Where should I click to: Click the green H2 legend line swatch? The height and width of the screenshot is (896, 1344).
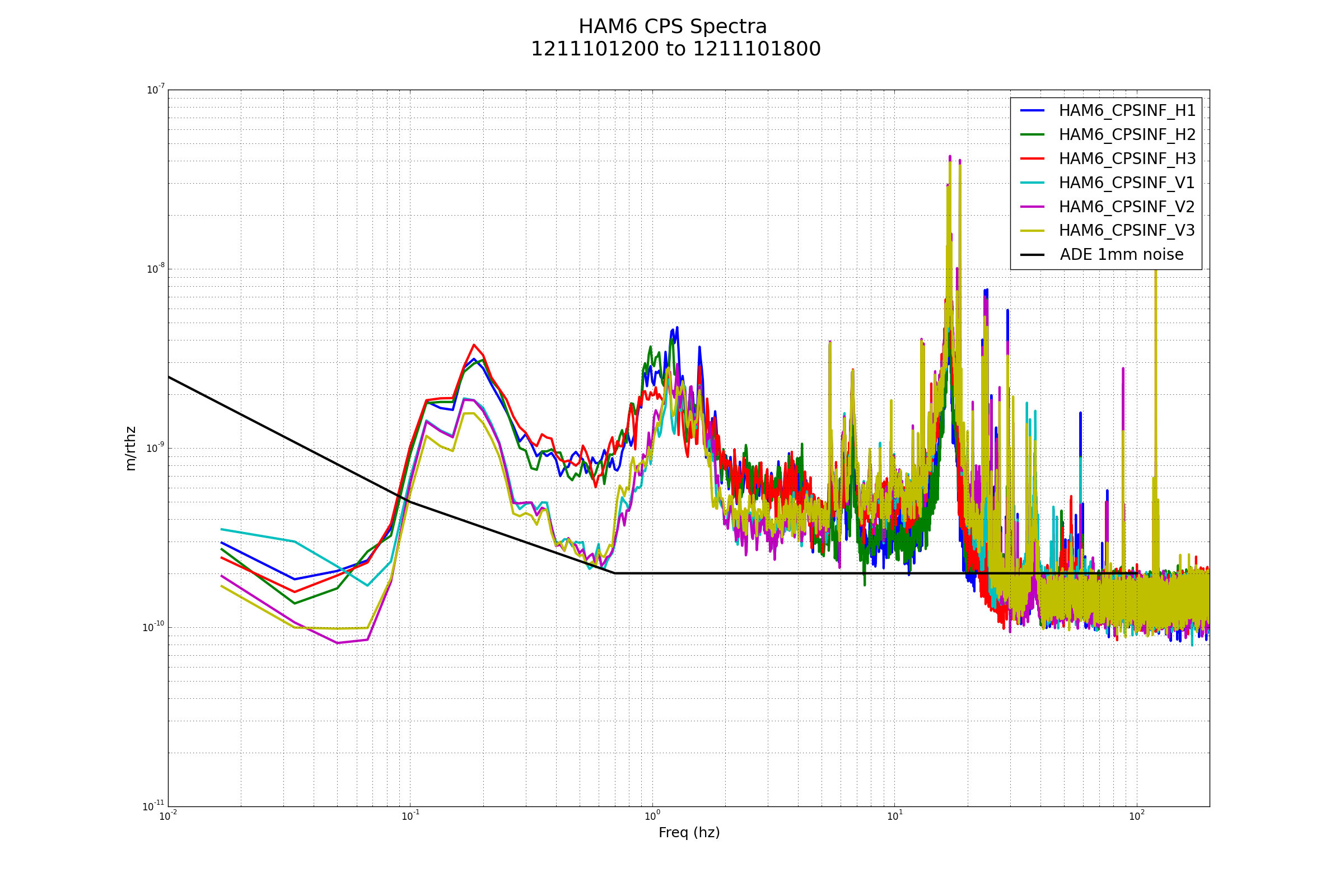[1032, 134]
